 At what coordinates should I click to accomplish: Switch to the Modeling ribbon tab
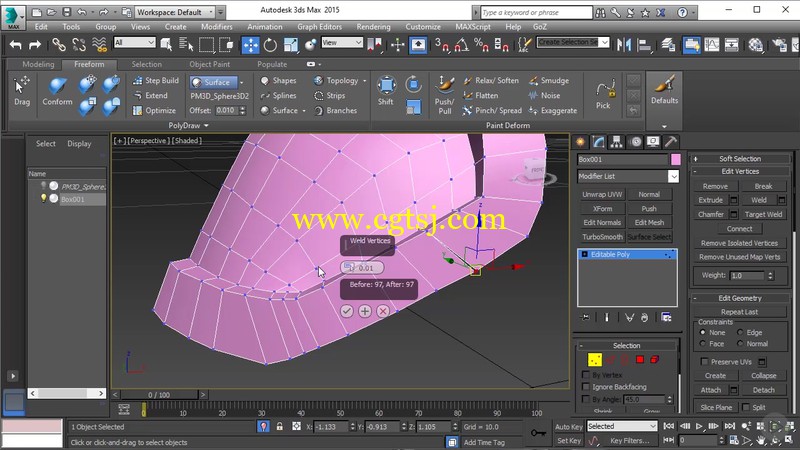coord(38,64)
